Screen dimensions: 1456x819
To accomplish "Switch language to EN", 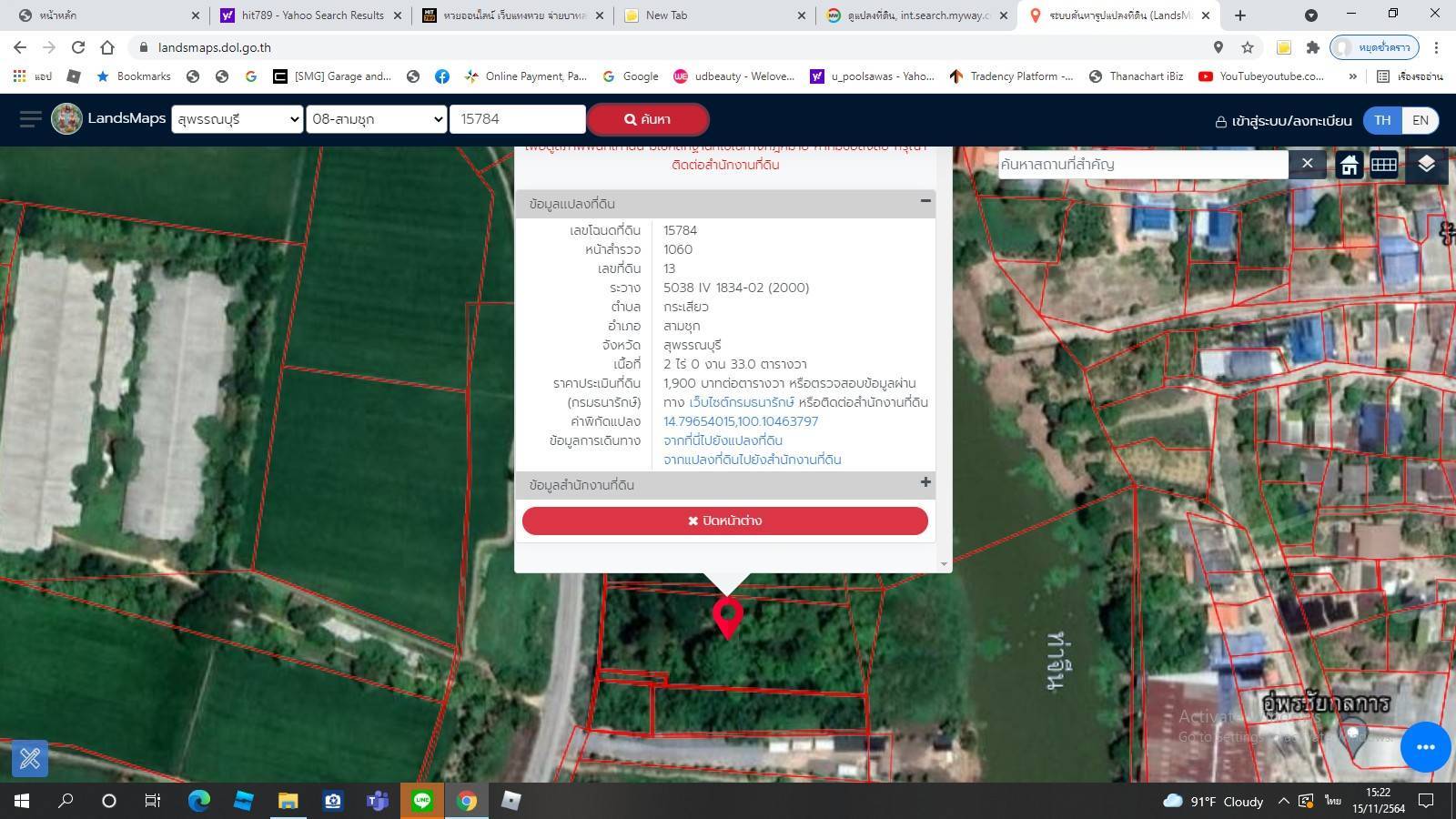I will pyautogui.click(x=1421, y=120).
